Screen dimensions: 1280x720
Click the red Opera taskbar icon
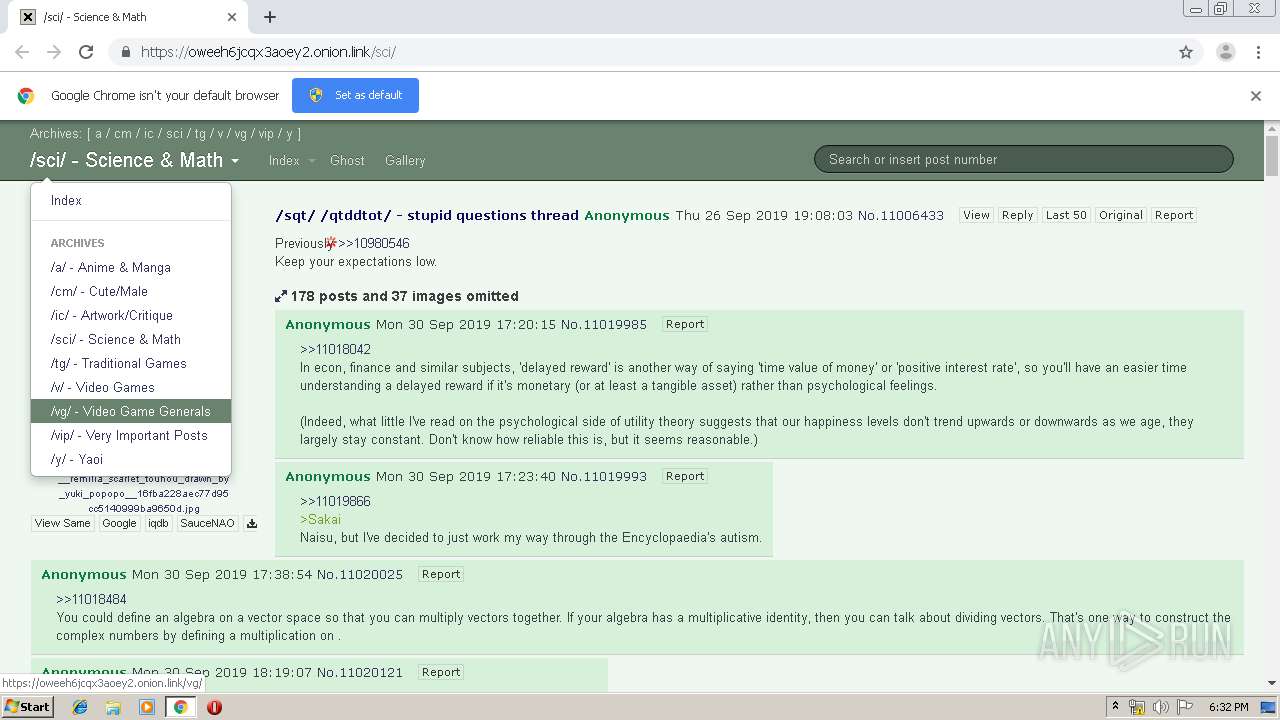tap(214, 707)
